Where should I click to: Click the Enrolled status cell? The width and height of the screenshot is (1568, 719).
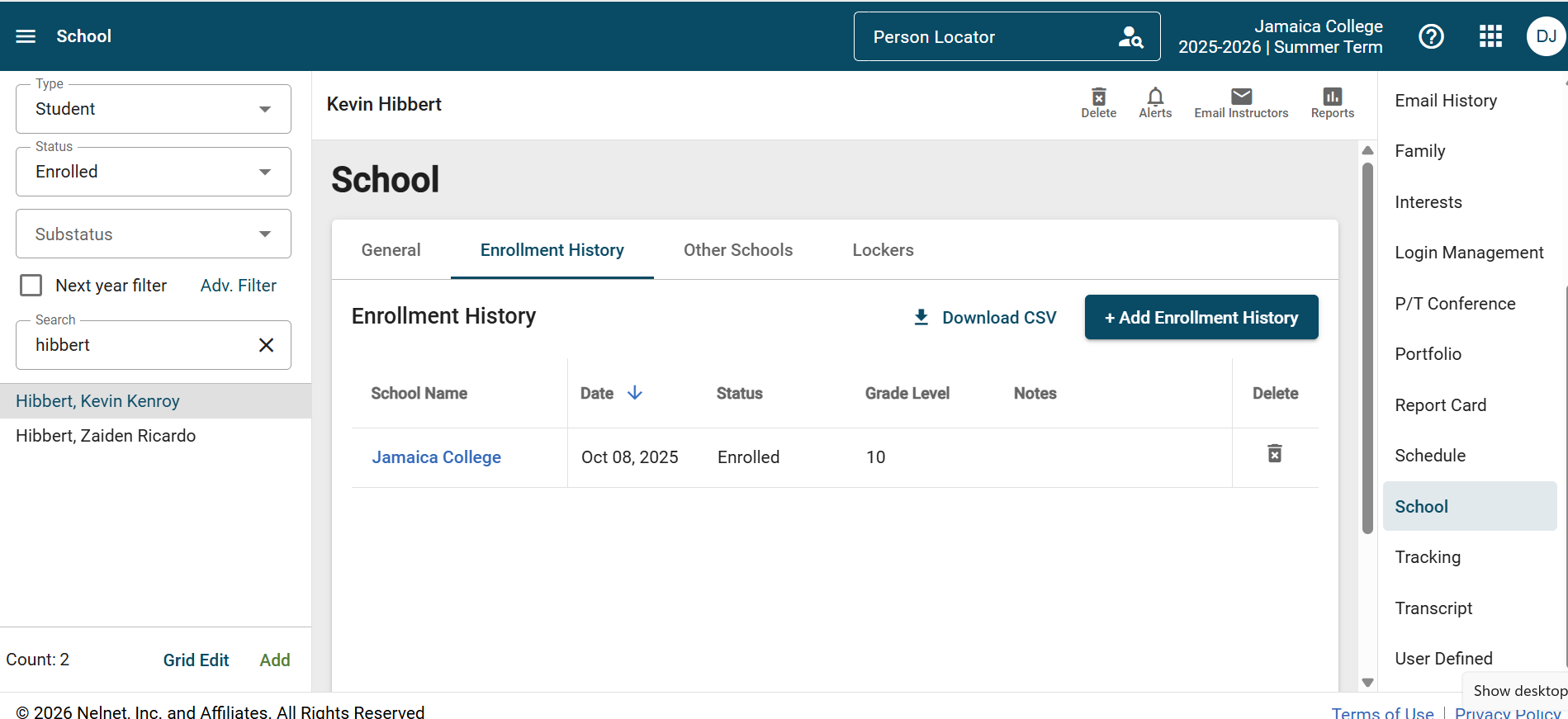point(749,457)
